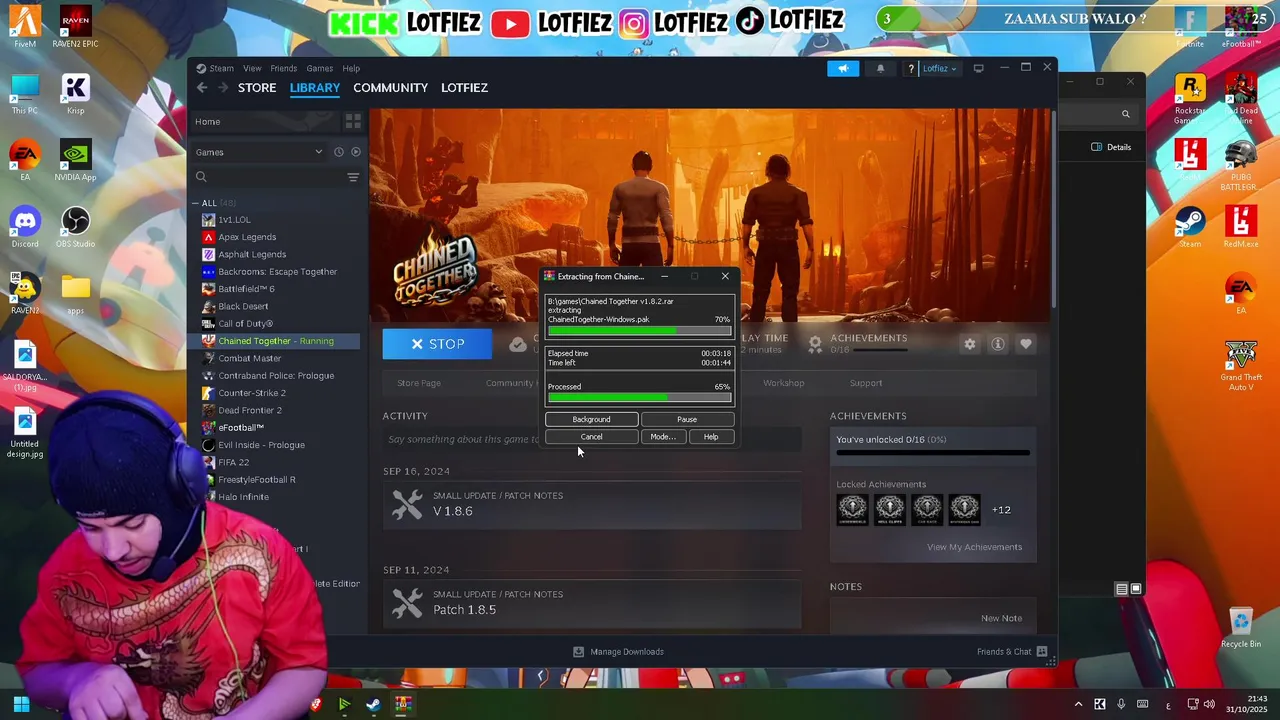Open the View menu
Screen dimensions: 1280x720
[252, 68]
